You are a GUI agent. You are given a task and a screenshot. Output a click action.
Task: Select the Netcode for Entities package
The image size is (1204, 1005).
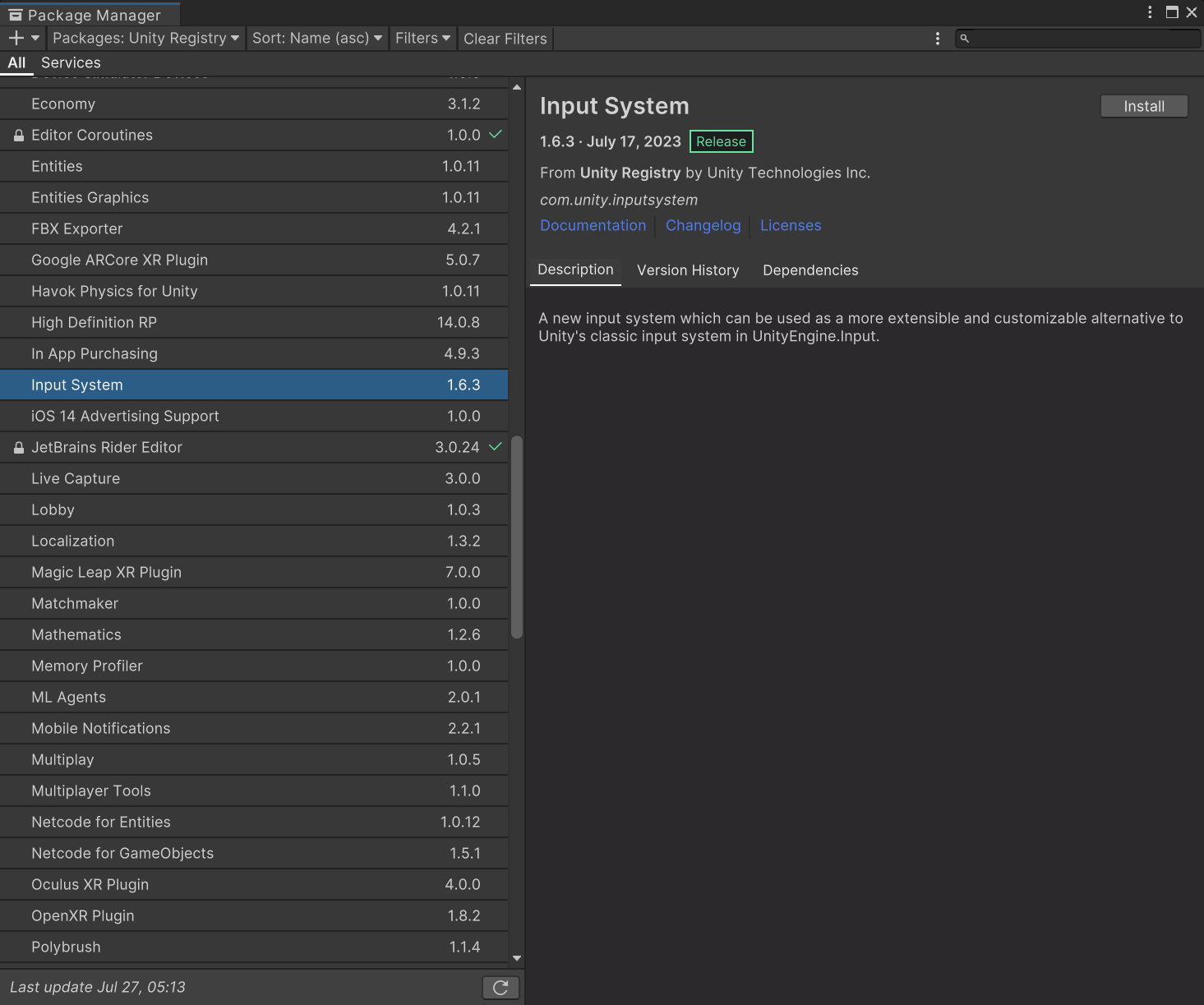[254, 823]
